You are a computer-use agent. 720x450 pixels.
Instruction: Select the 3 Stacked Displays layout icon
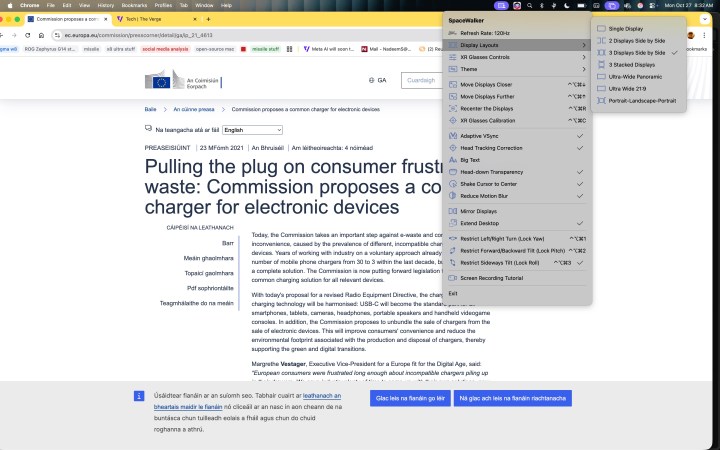[601, 64]
